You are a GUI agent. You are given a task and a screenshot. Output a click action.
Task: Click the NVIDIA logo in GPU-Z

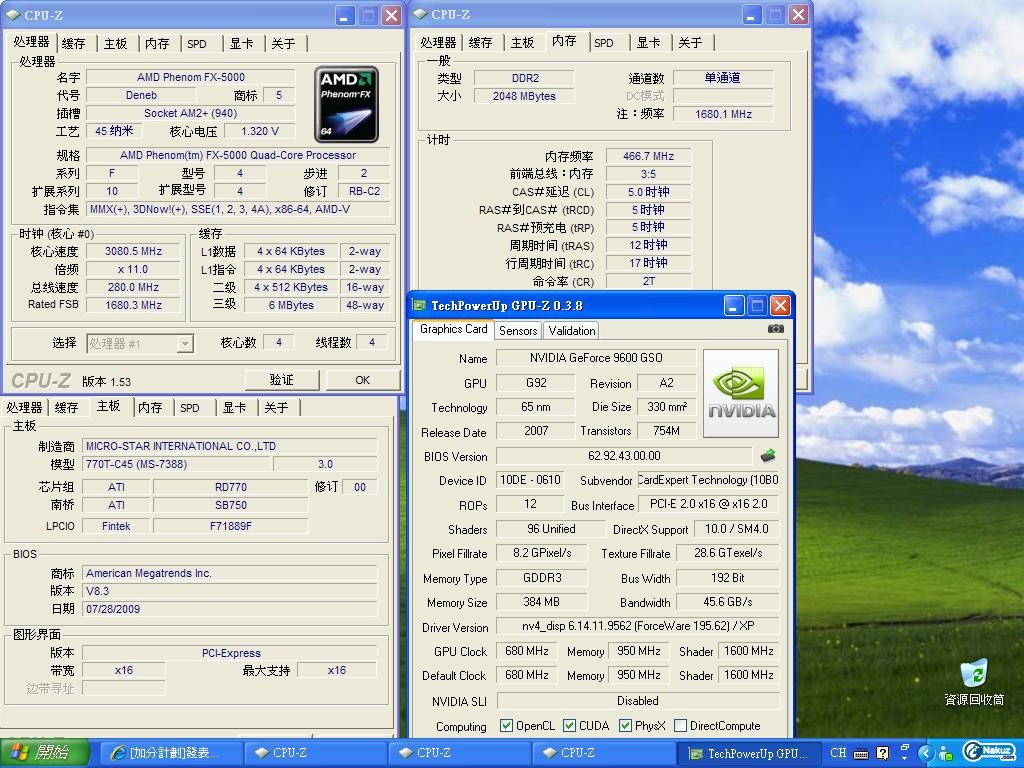coord(741,393)
